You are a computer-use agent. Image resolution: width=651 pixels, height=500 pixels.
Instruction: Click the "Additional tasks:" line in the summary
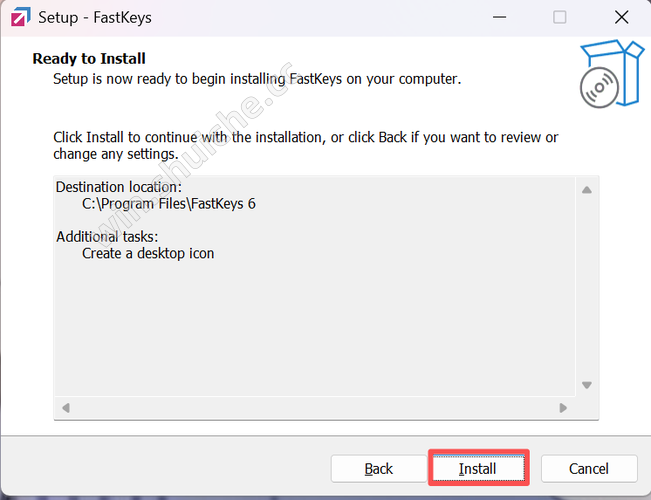pos(107,237)
